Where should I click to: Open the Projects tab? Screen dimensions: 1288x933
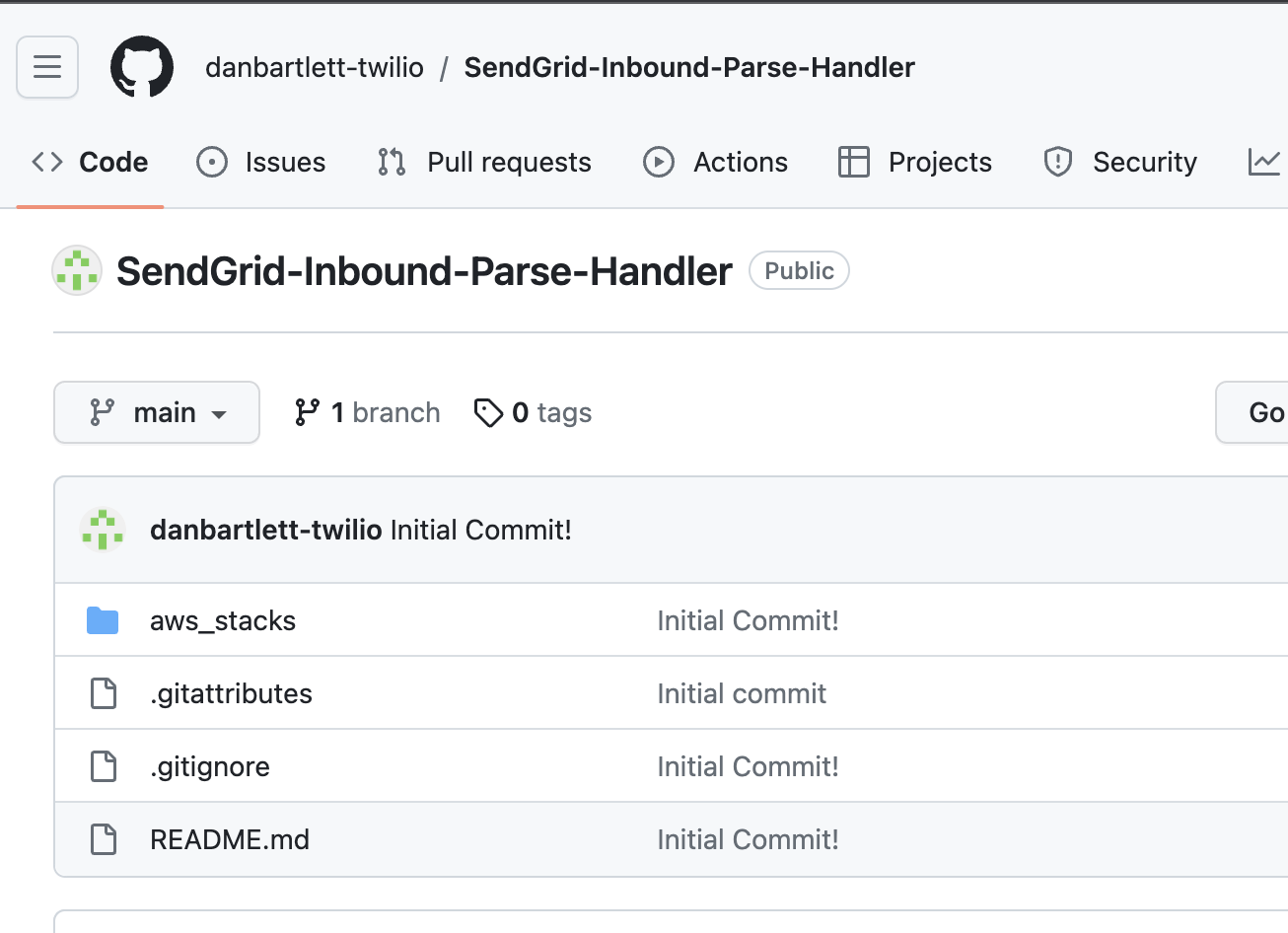(914, 162)
